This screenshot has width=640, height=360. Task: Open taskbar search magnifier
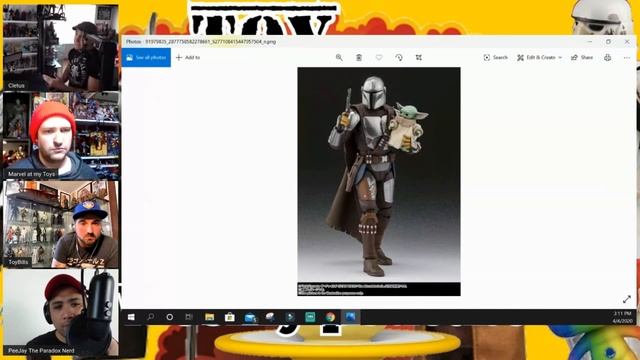tap(151, 317)
